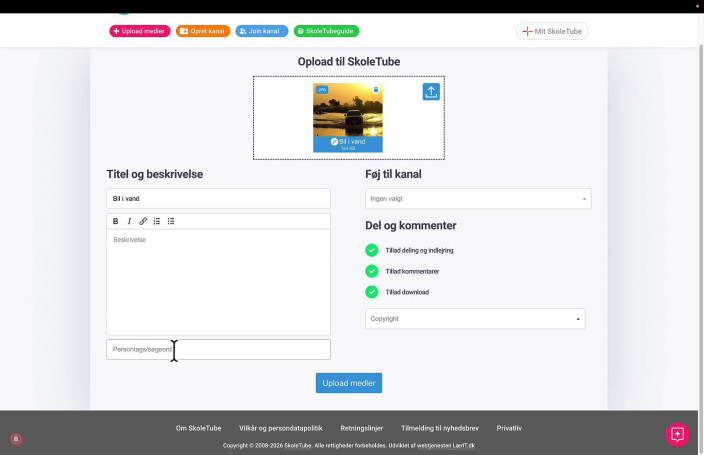Viewport: 704px width, 455px height.
Task: Click the Bold formatting icon
Action: point(115,221)
